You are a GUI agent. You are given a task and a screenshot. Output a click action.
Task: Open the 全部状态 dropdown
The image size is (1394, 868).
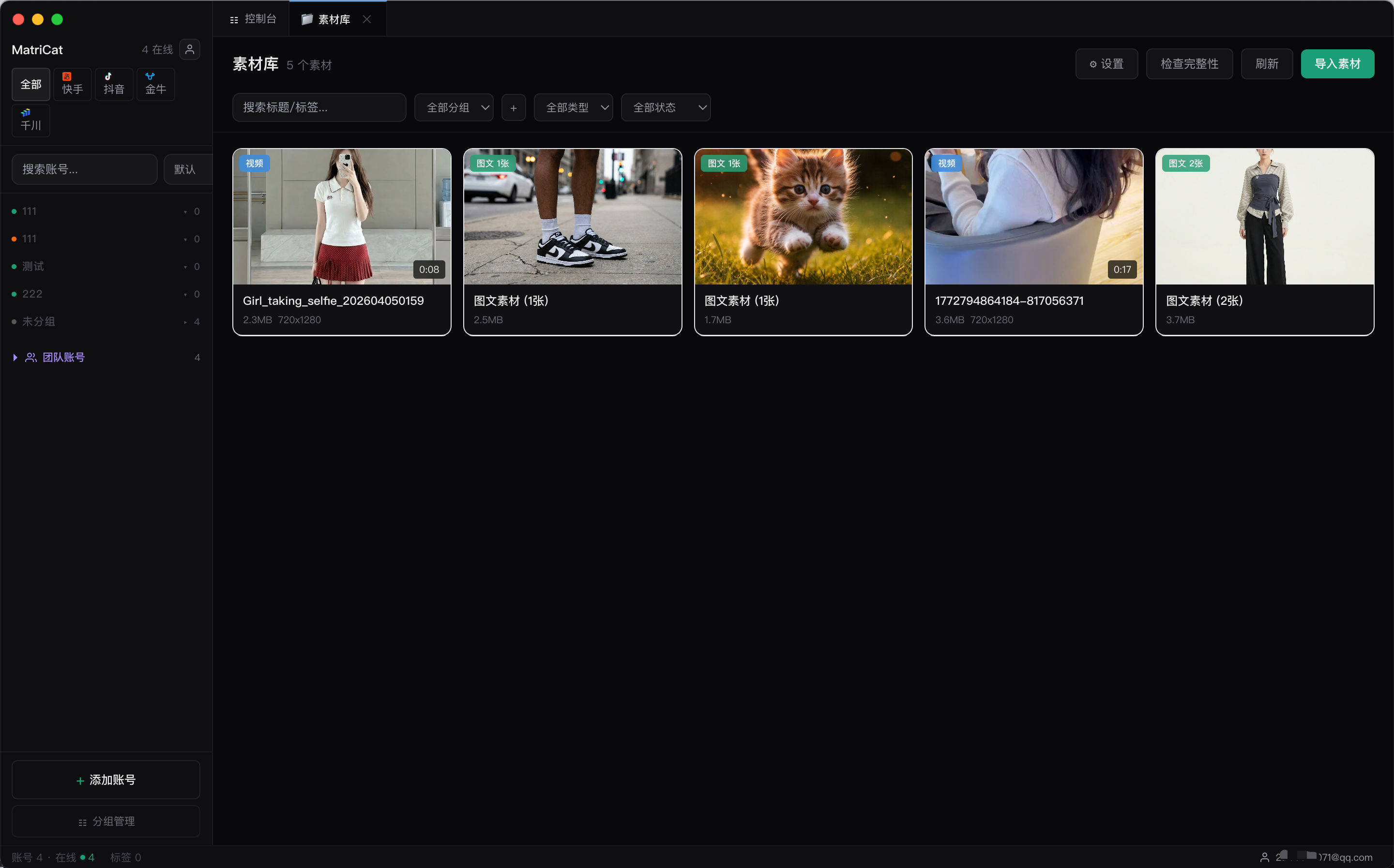pos(666,107)
